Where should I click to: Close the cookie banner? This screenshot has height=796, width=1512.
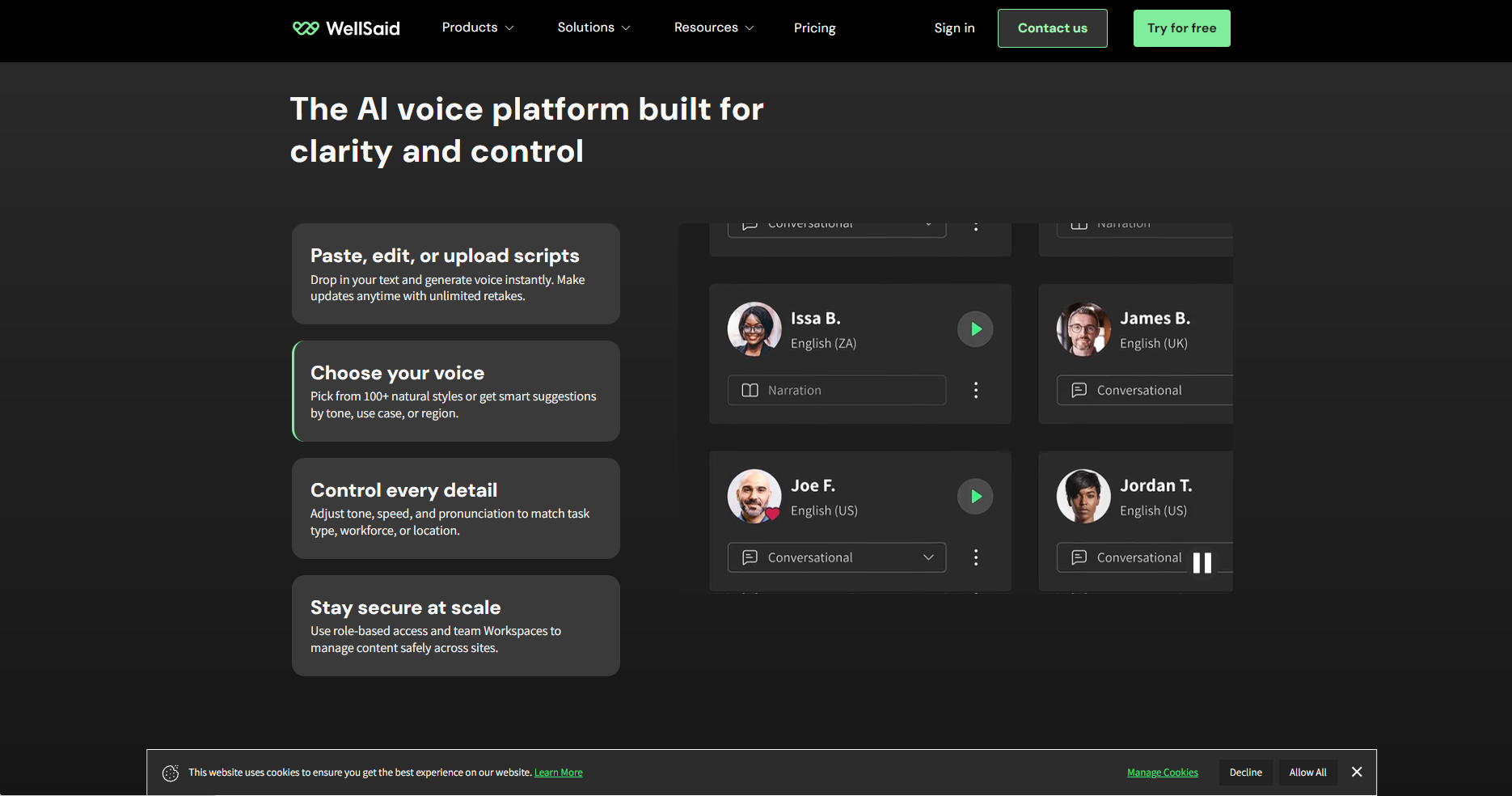tap(1357, 773)
